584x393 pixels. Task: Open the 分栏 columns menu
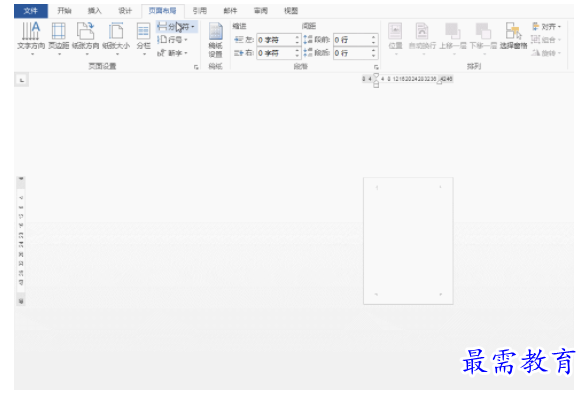[143, 39]
